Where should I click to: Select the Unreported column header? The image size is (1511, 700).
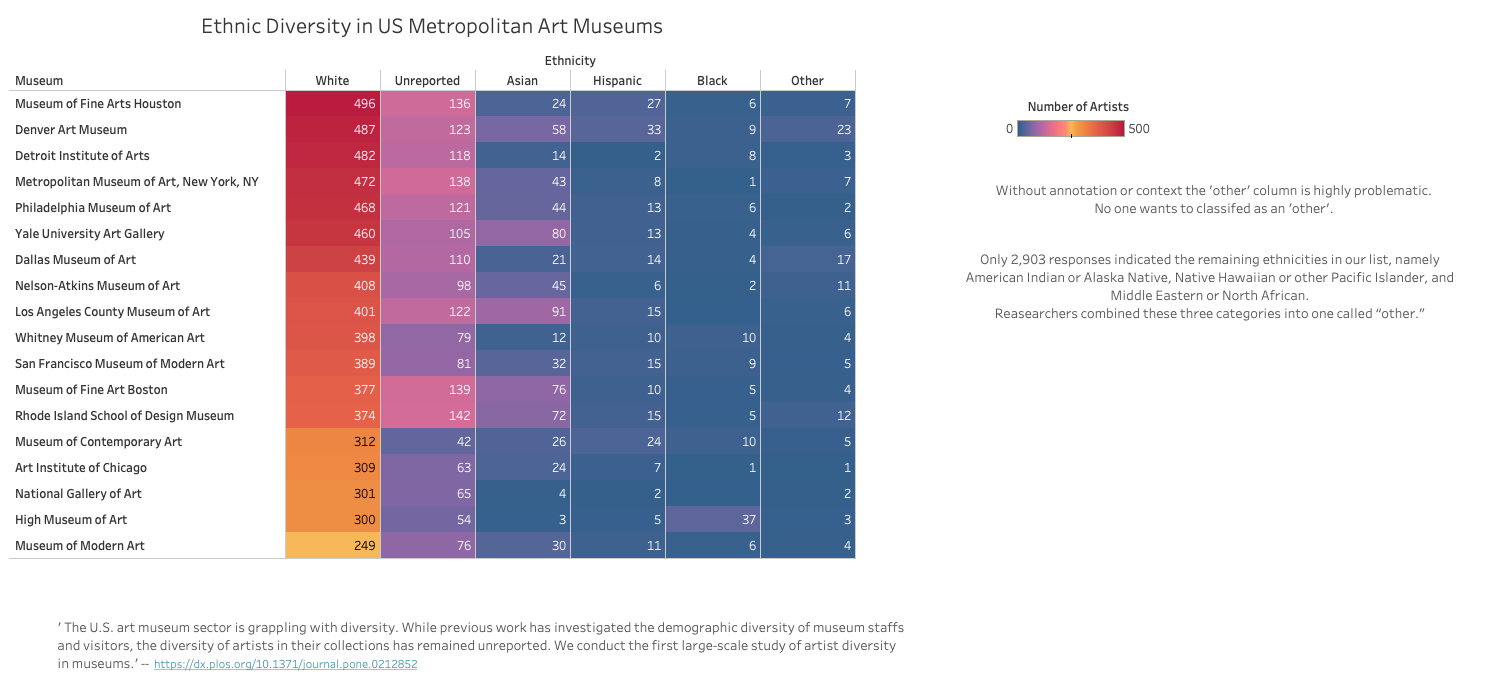pos(427,81)
